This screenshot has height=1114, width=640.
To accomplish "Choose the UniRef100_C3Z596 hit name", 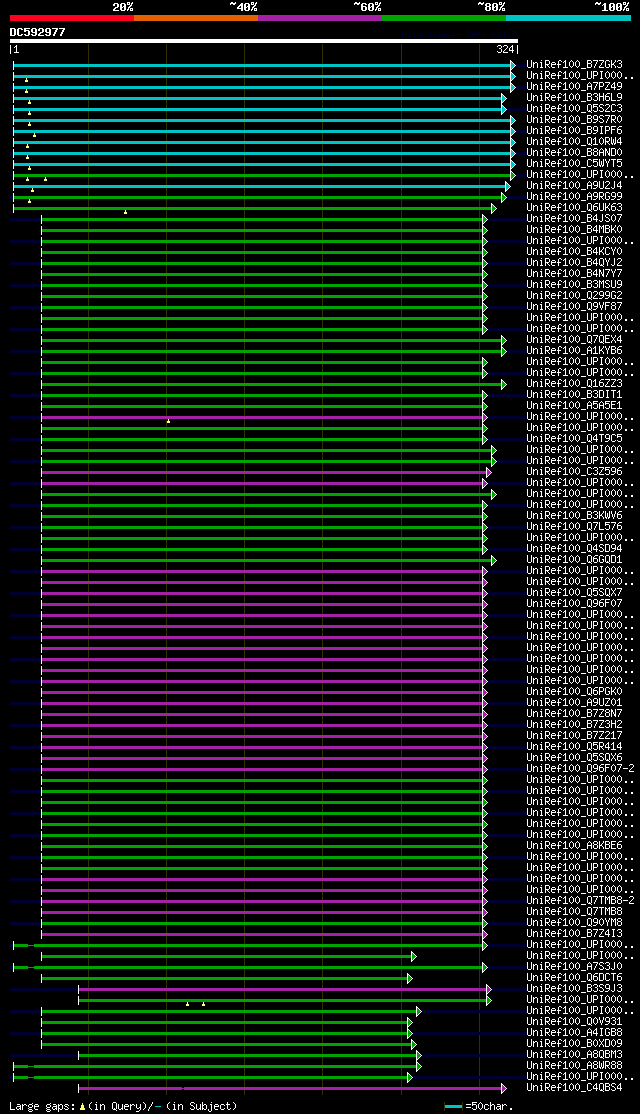I will point(575,472).
